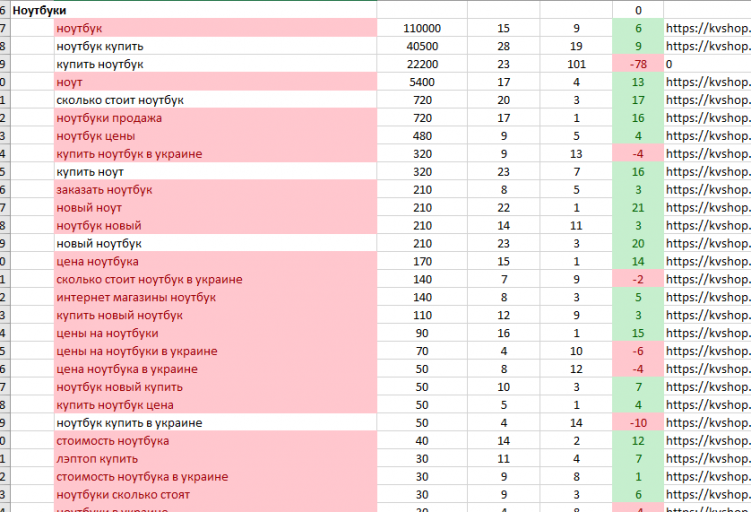Select the volume cell 5400
This screenshot has width=751, height=512.
click(x=422, y=82)
